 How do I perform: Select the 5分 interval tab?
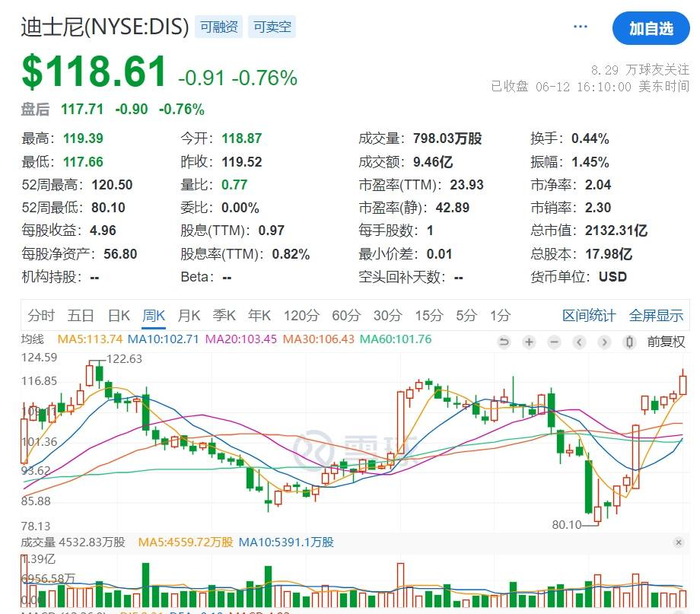coord(466,315)
